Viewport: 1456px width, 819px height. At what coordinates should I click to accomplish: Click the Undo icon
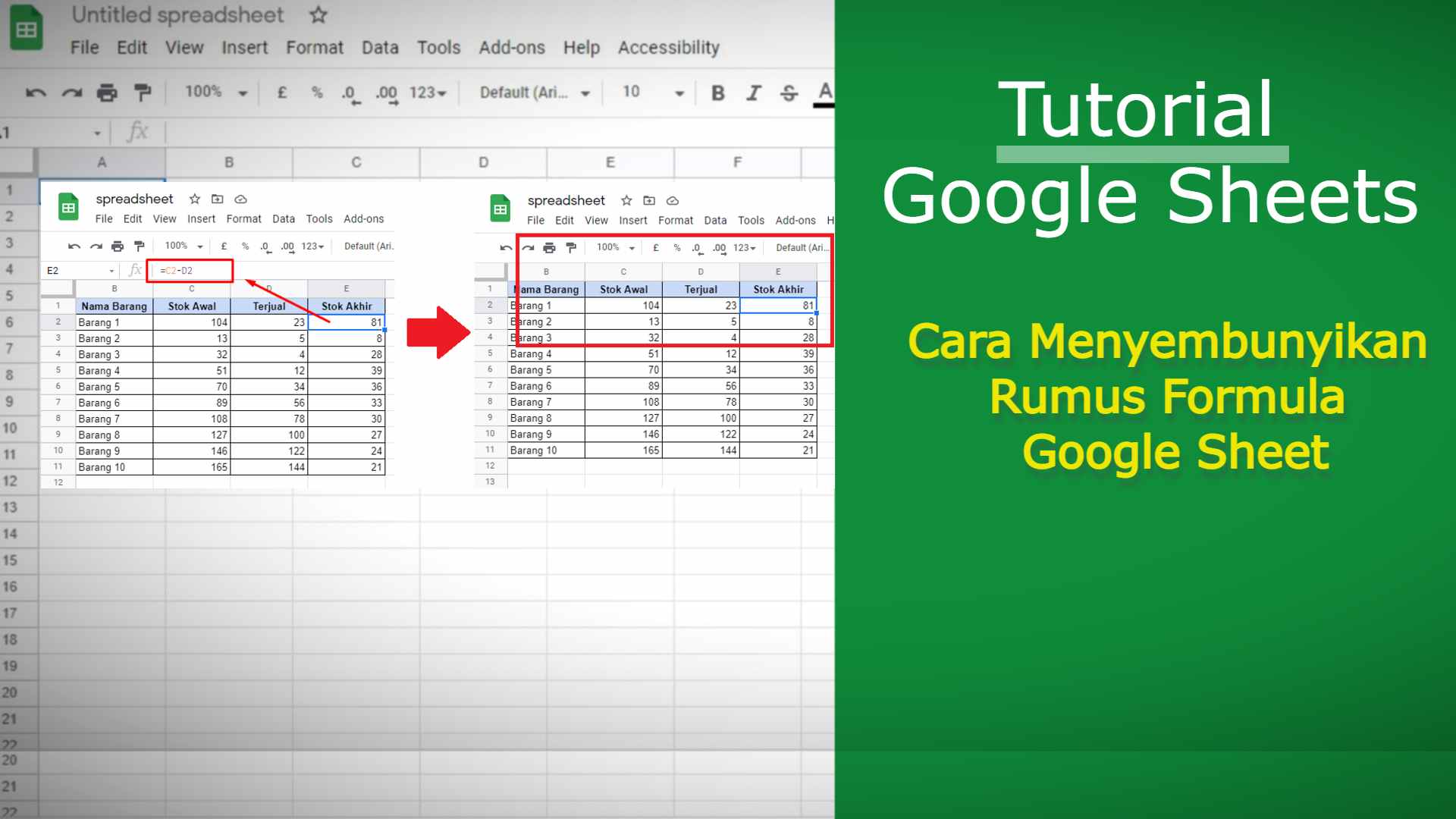(36, 93)
